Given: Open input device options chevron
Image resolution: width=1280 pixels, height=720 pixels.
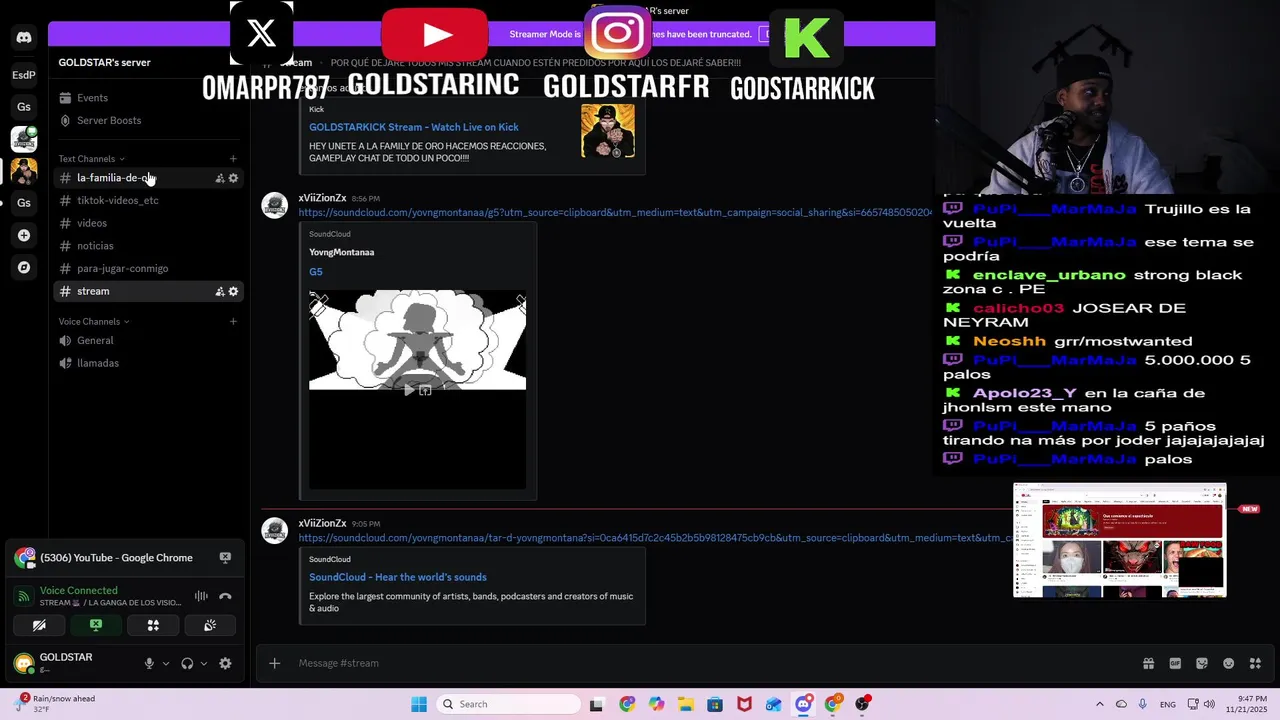Looking at the screenshot, I should coord(166,663).
